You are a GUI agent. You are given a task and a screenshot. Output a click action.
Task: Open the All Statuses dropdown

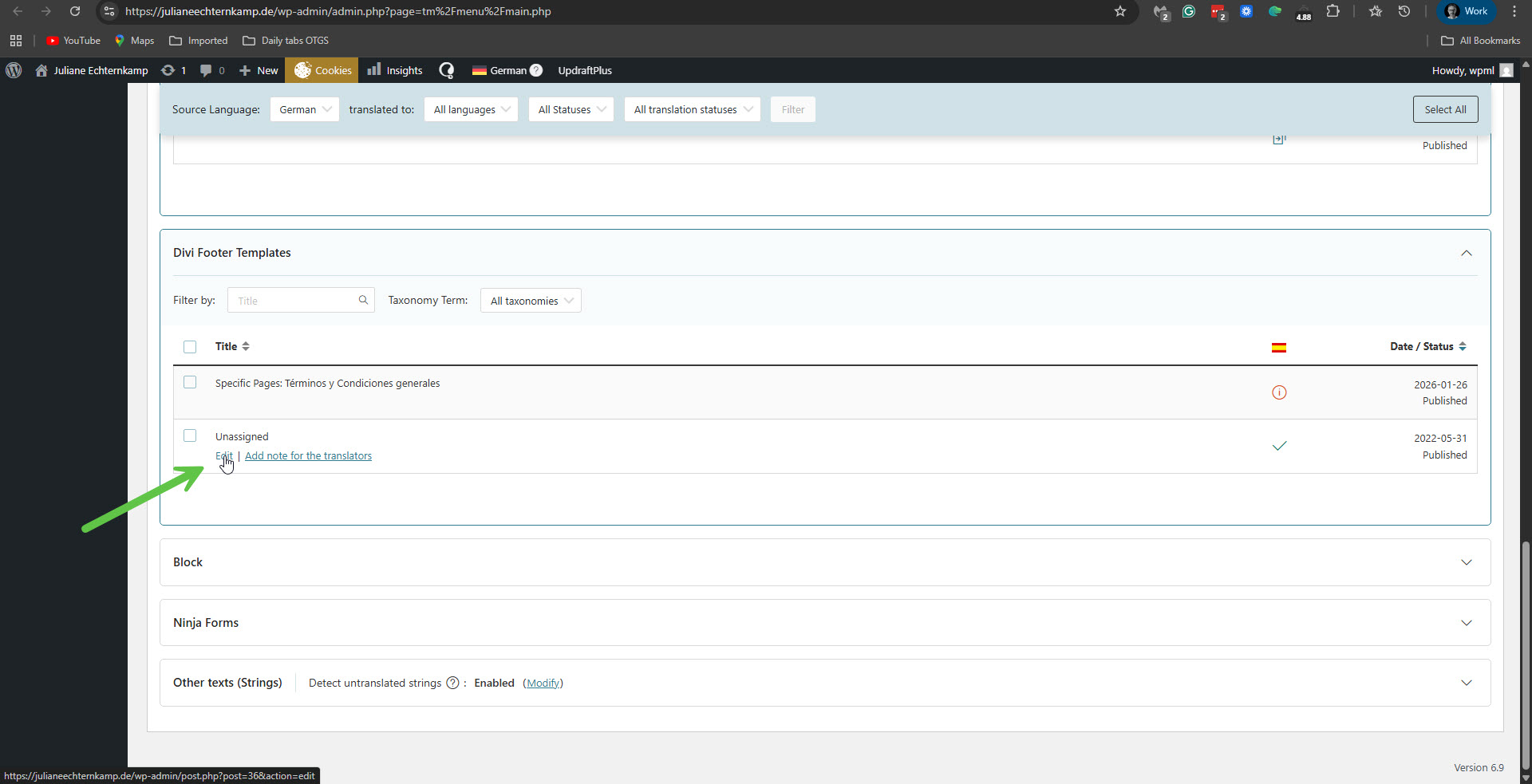point(571,109)
